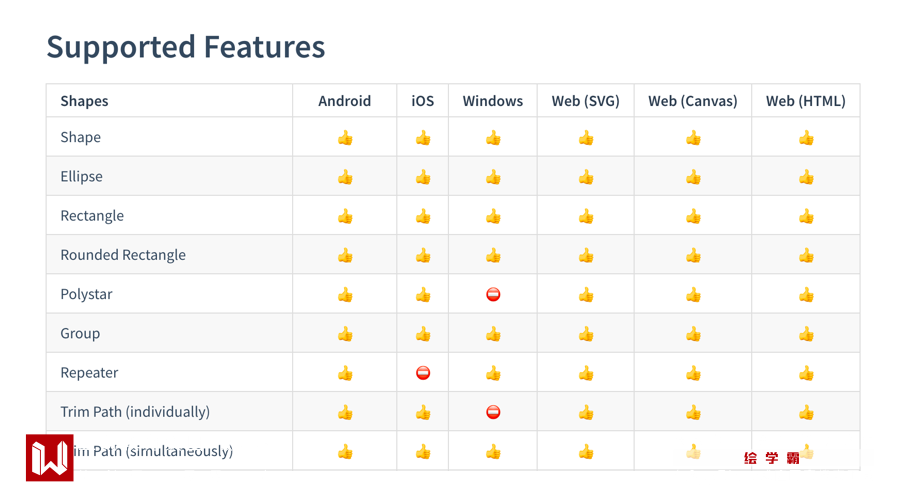
Task: Click the Polystar Android thumbs-up icon
Action: 345,294
